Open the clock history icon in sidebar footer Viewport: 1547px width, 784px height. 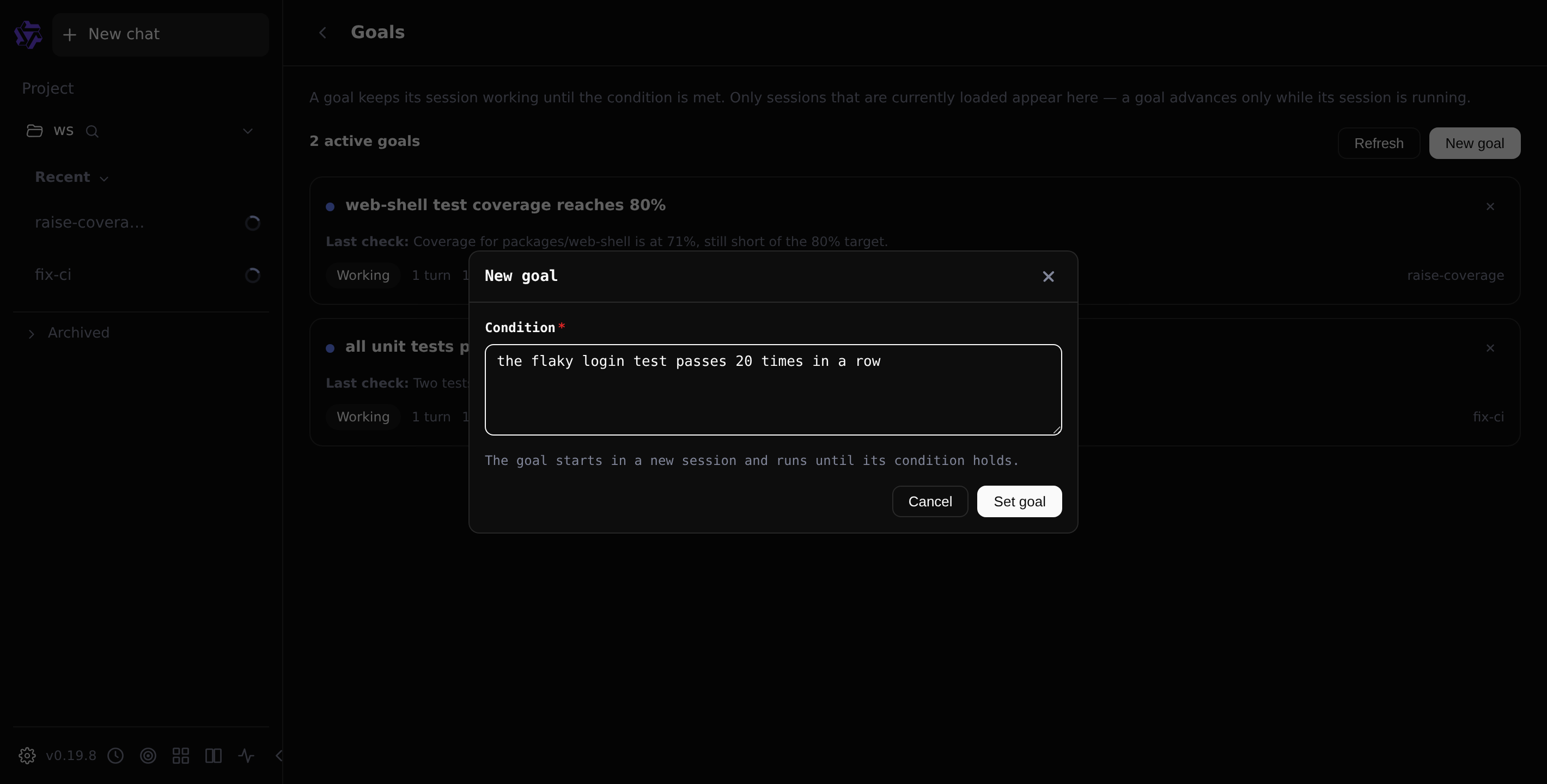115,755
